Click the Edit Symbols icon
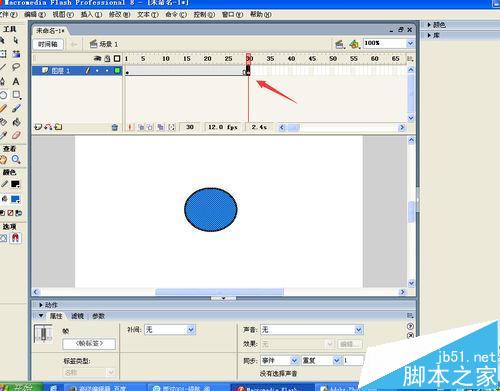This screenshot has width=500, height=391. pyautogui.click(x=354, y=44)
